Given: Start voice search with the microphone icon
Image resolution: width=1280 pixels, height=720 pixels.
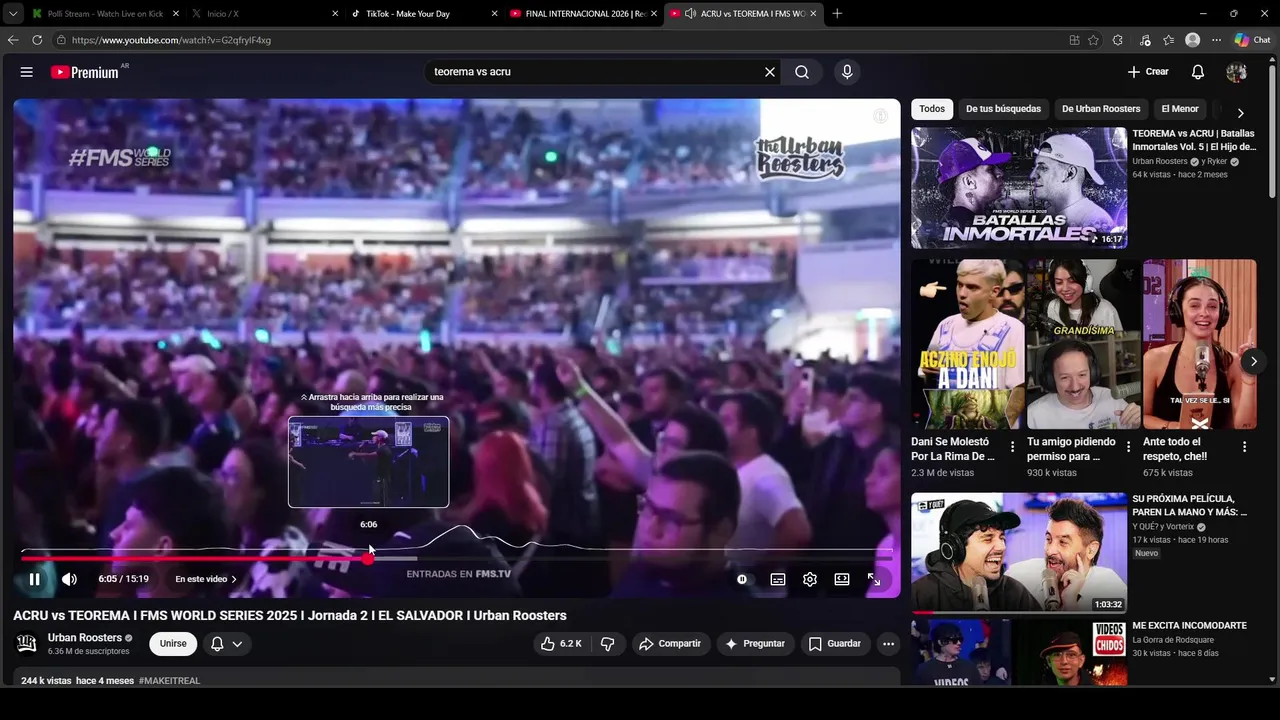Looking at the screenshot, I should pos(847,72).
